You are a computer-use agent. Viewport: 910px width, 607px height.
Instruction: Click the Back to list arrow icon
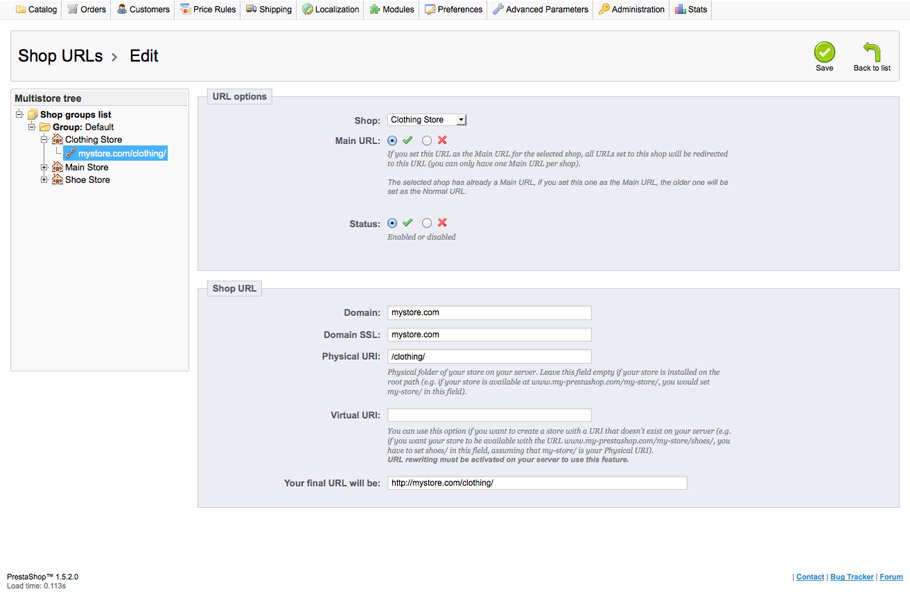[871, 52]
